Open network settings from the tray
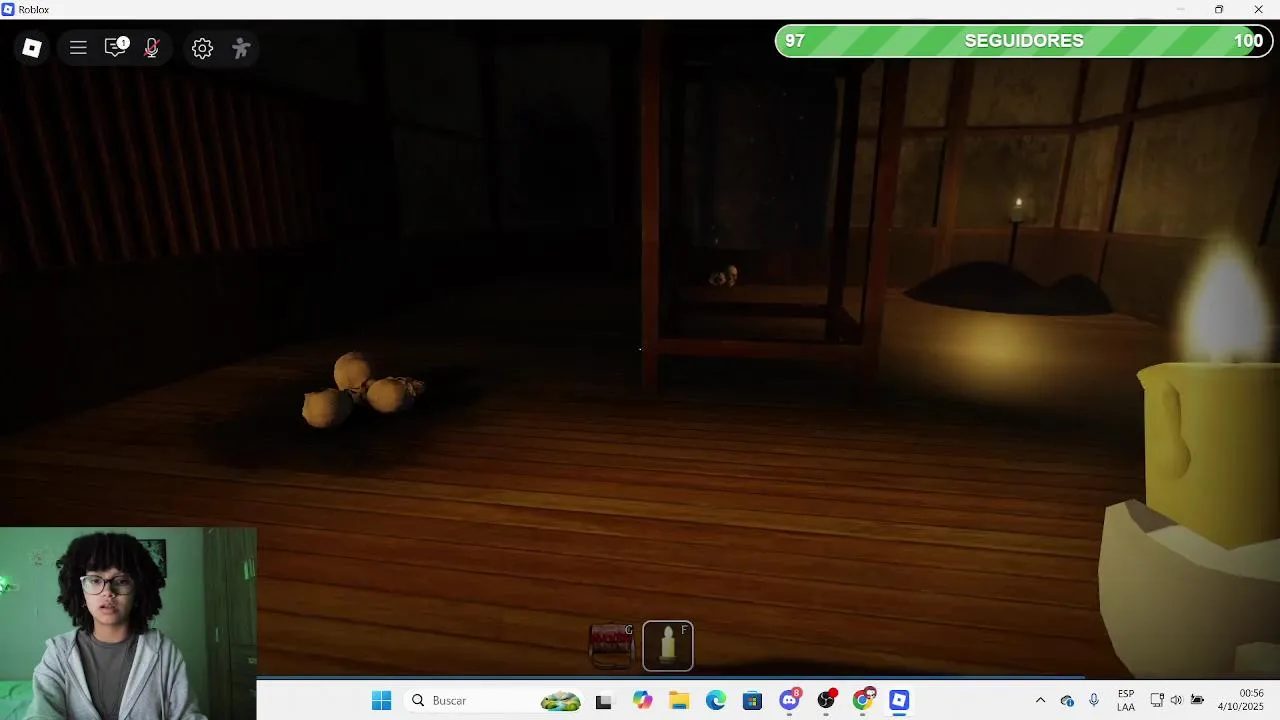The image size is (1280, 720). pos(1157,701)
